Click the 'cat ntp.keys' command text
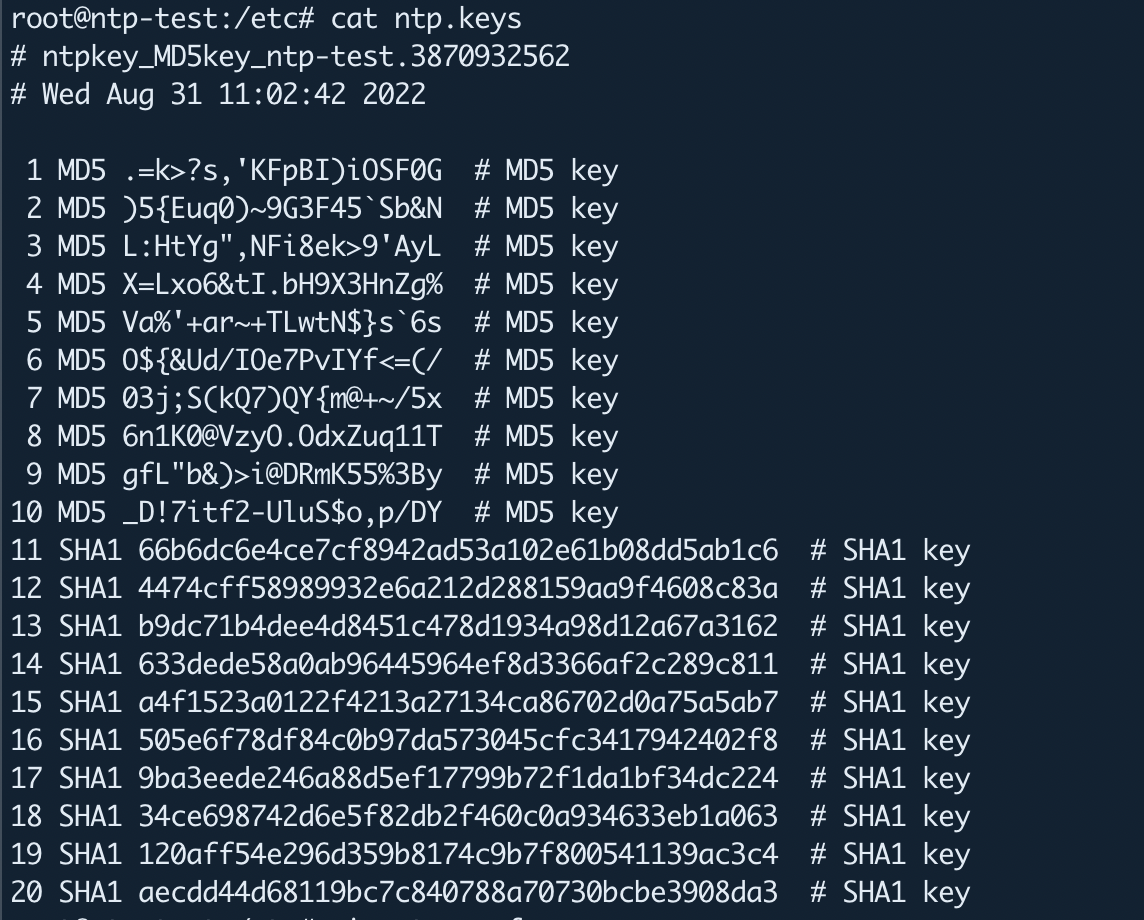The width and height of the screenshot is (1144, 920). pyautogui.click(x=426, y=18)
